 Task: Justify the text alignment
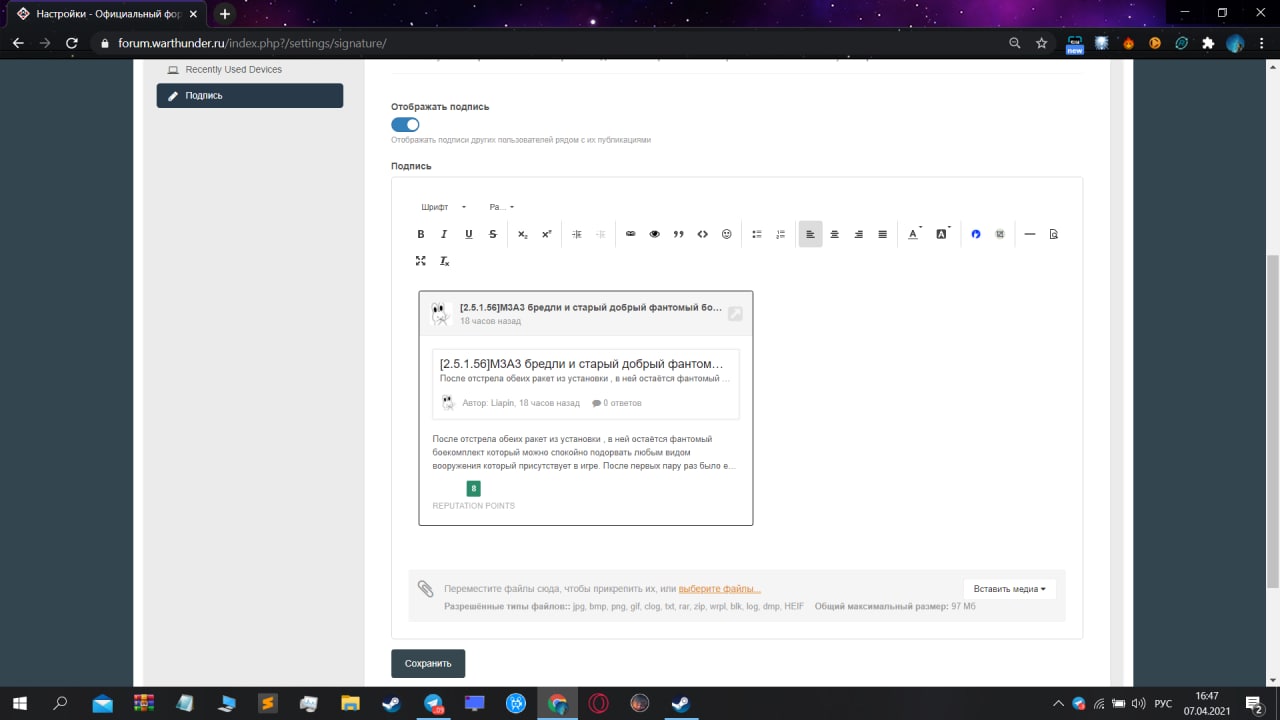pyautogui.click(x=883, y=234)
